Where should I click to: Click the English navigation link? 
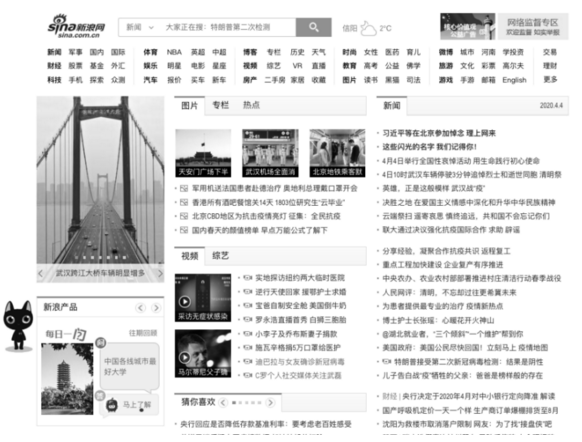514,80
